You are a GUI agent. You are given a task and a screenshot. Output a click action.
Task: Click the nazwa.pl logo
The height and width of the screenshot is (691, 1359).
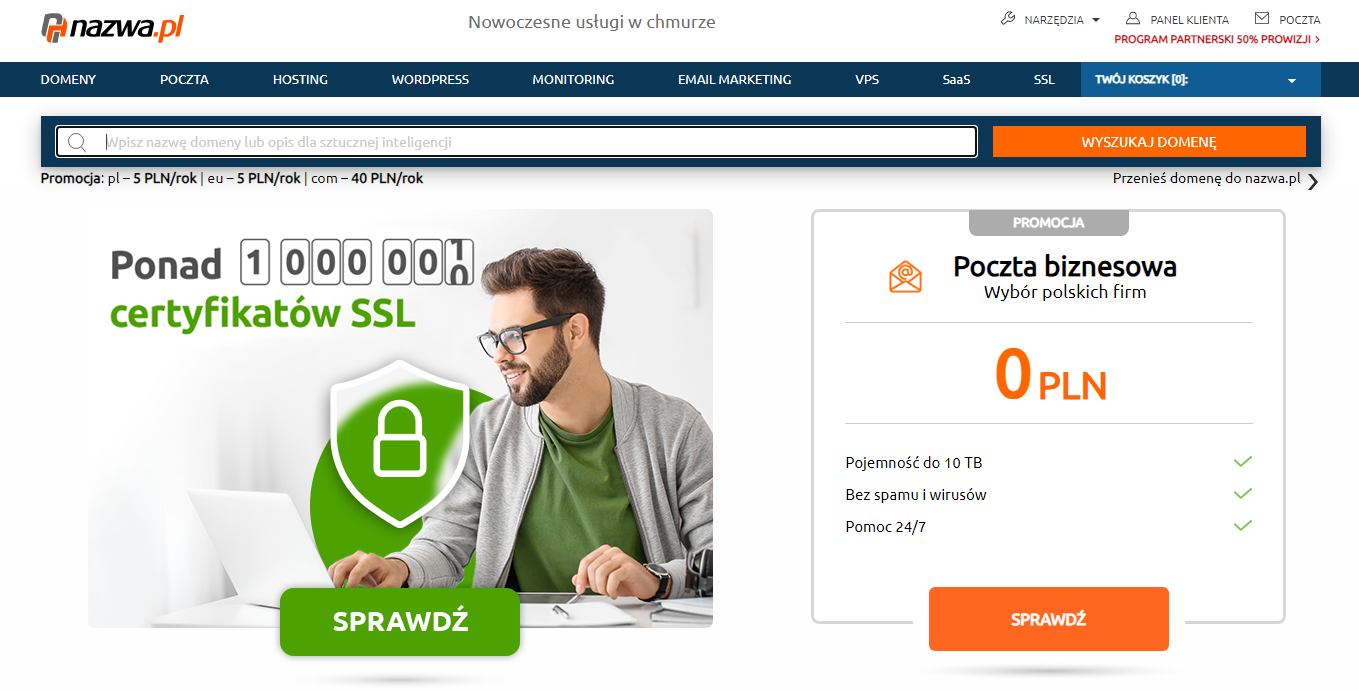(112, 27)
